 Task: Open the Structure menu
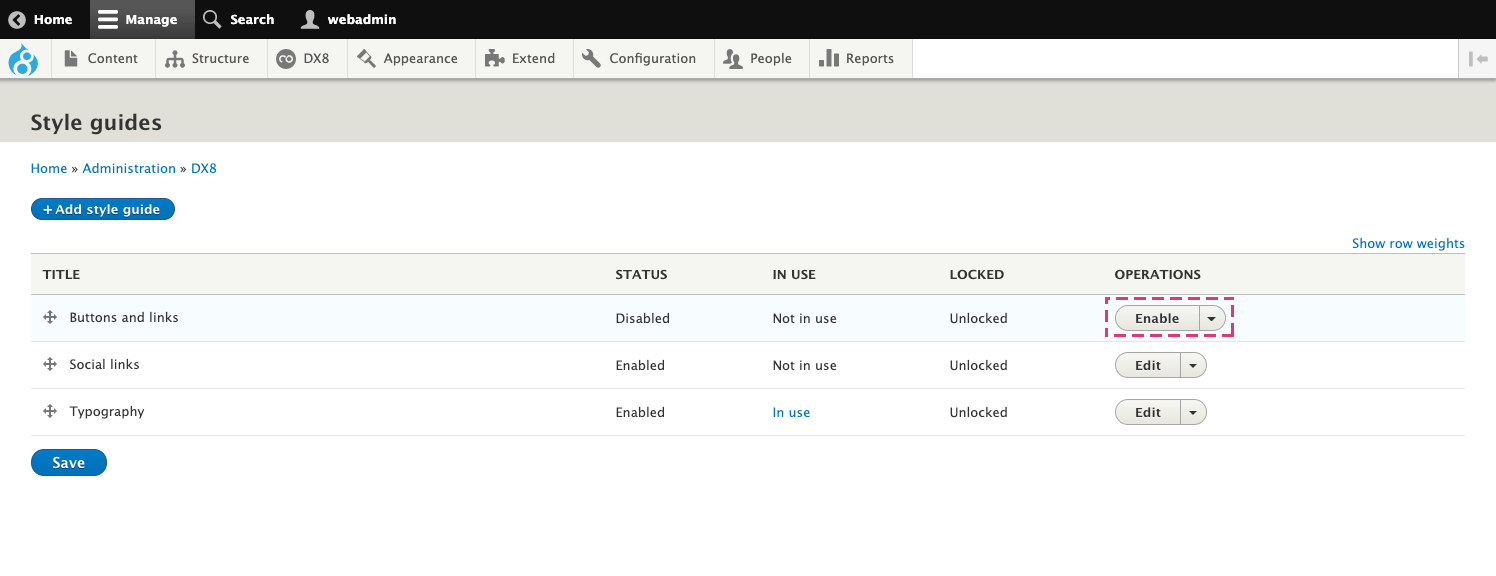point(208,59)
